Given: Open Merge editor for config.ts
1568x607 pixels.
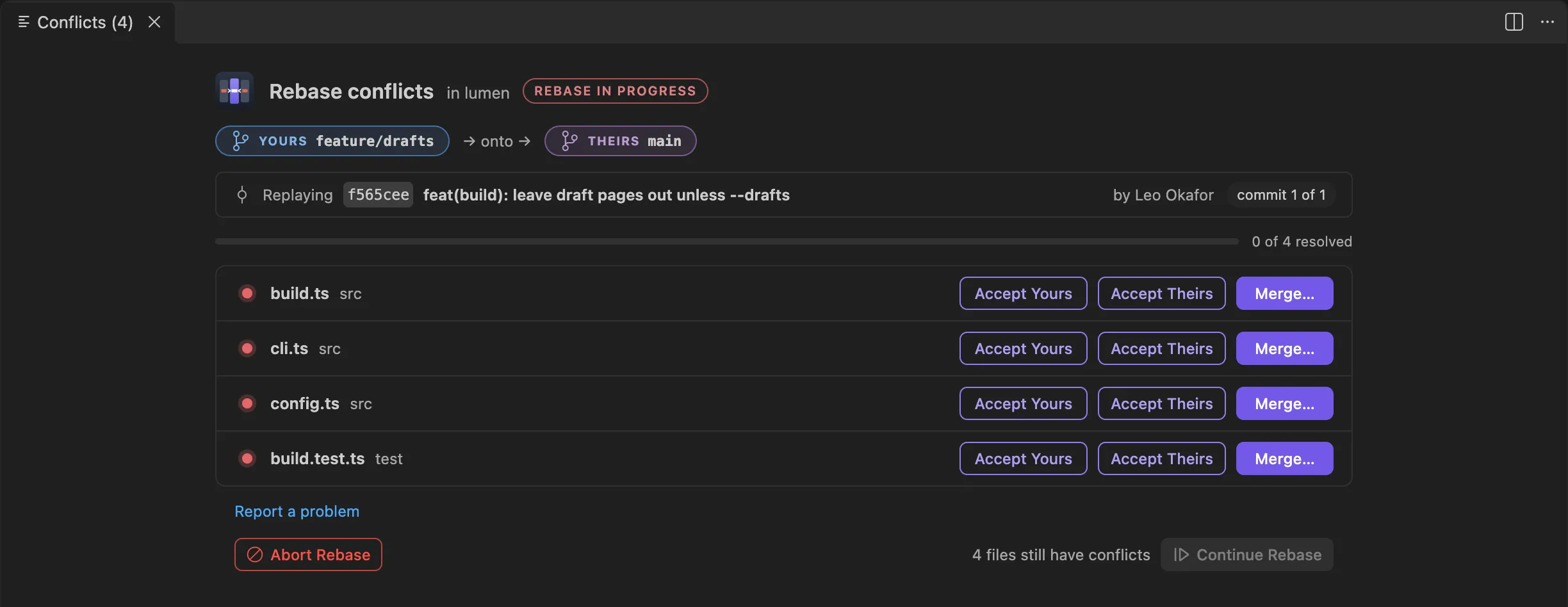Looking at the screenshot, I should click(1285, 403).
